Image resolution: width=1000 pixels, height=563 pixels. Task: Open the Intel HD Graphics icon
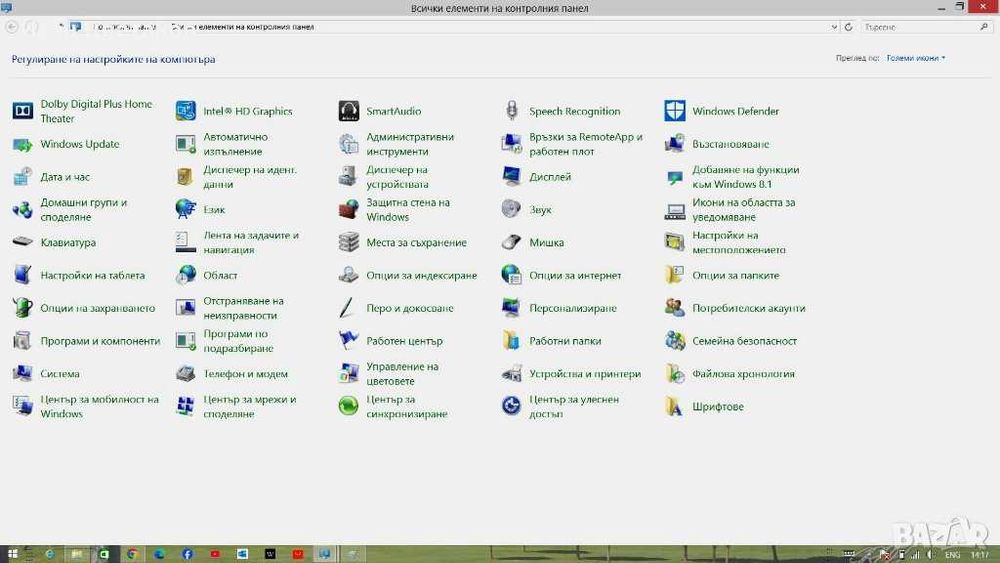tap(186, 111)
